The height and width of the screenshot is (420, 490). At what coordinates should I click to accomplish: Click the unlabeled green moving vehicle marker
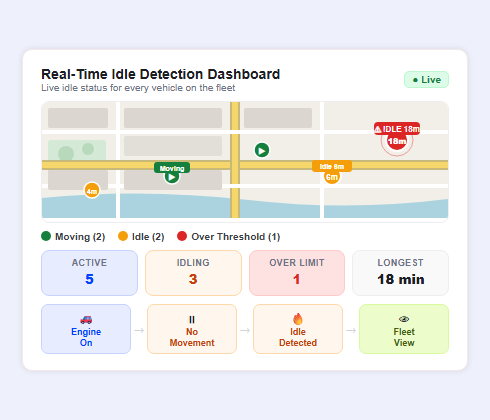click(262, 151)
